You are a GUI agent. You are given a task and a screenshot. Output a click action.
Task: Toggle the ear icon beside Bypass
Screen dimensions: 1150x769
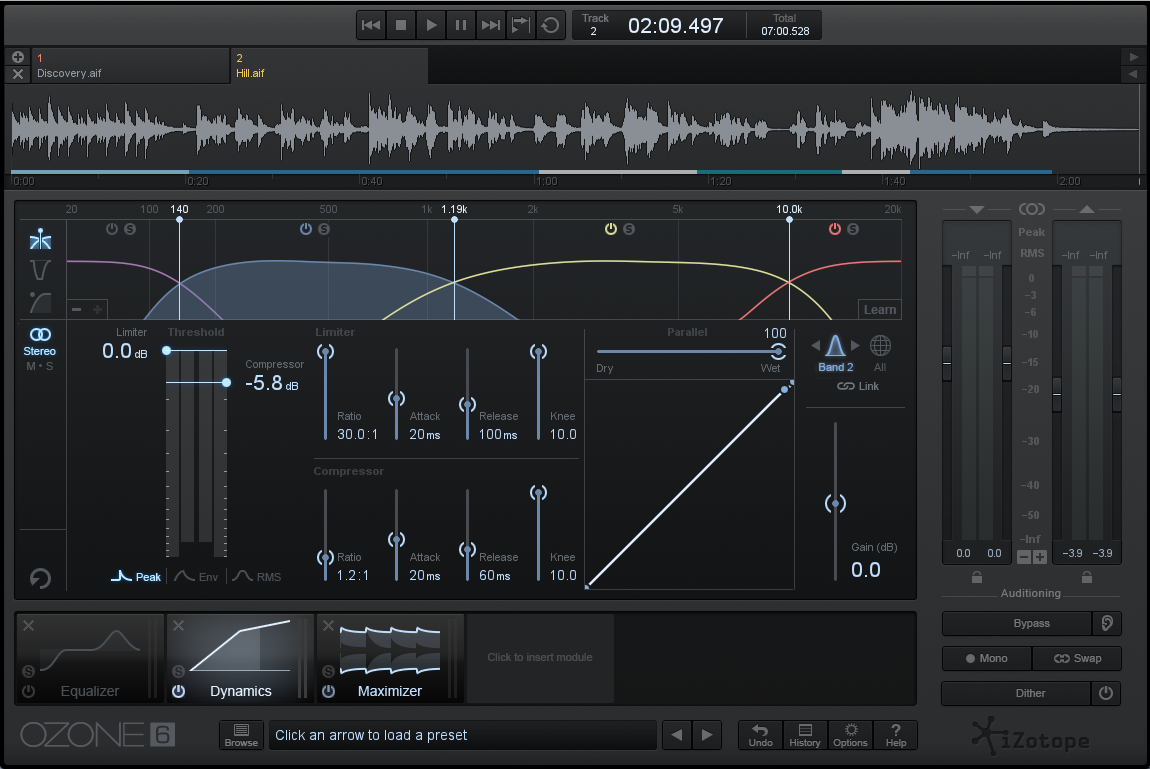[1107, 623]
